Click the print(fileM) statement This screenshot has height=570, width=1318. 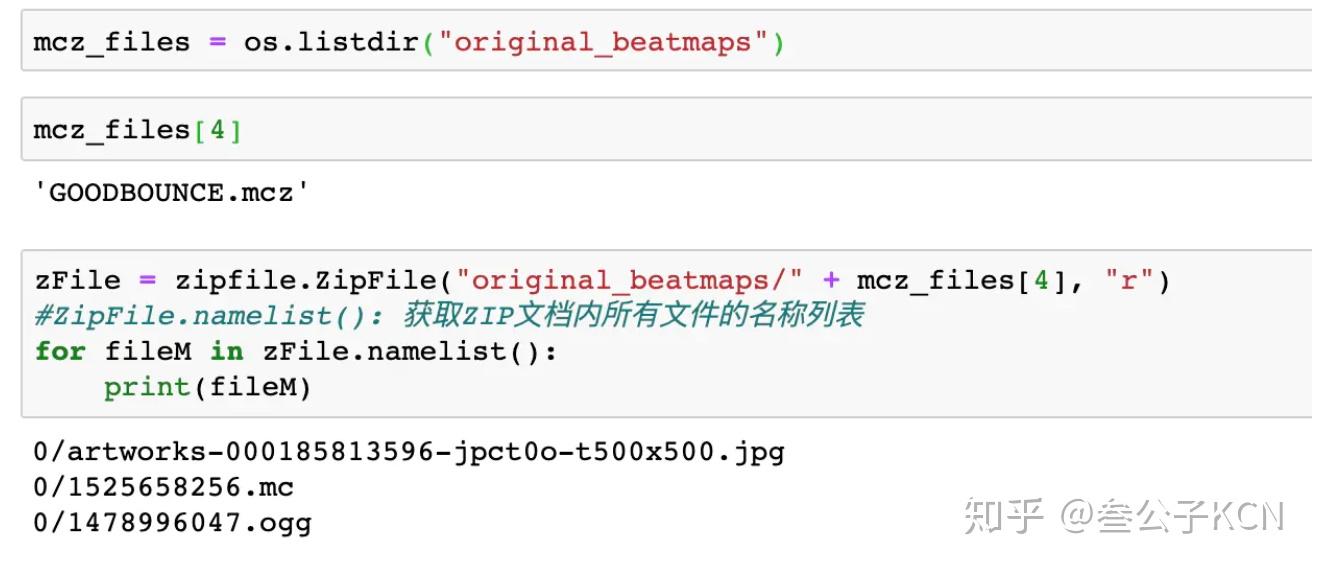tap(207, 387)
